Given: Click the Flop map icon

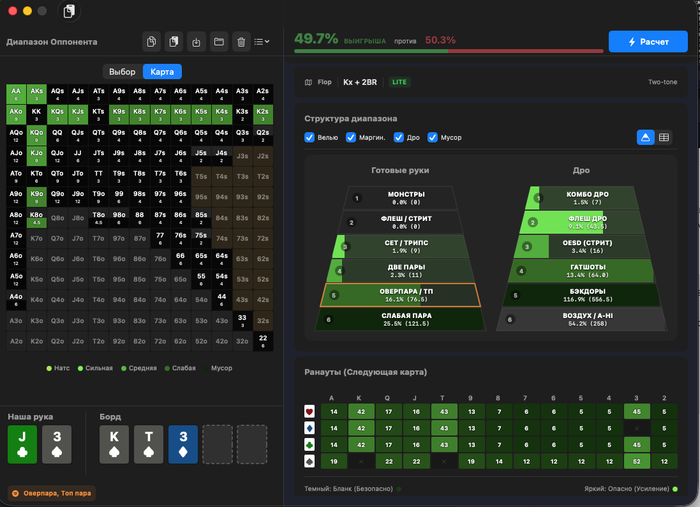Looking at the screenshot, I should click(x=308, y=82).
